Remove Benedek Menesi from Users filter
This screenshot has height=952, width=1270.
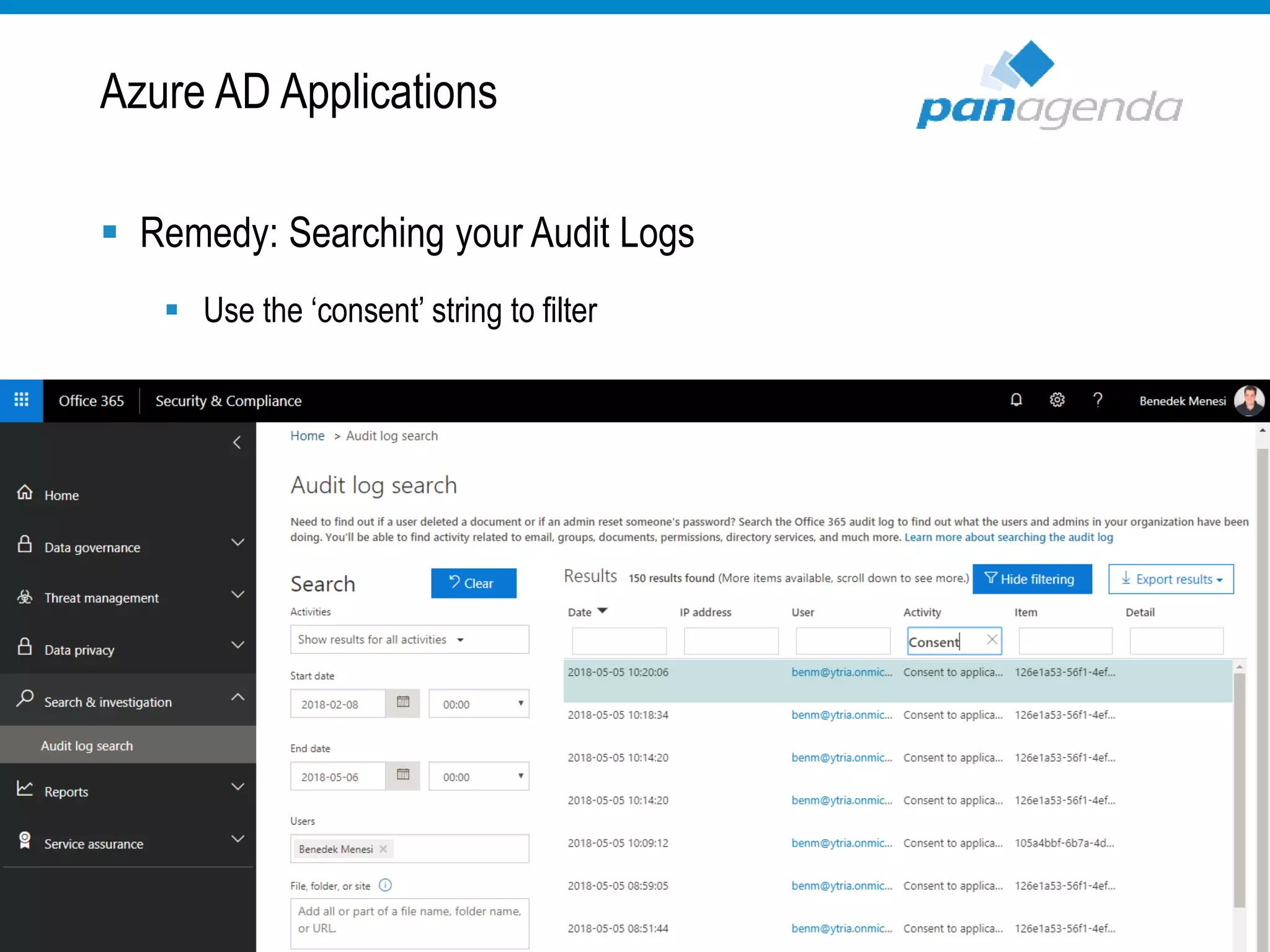coord(383,849)
